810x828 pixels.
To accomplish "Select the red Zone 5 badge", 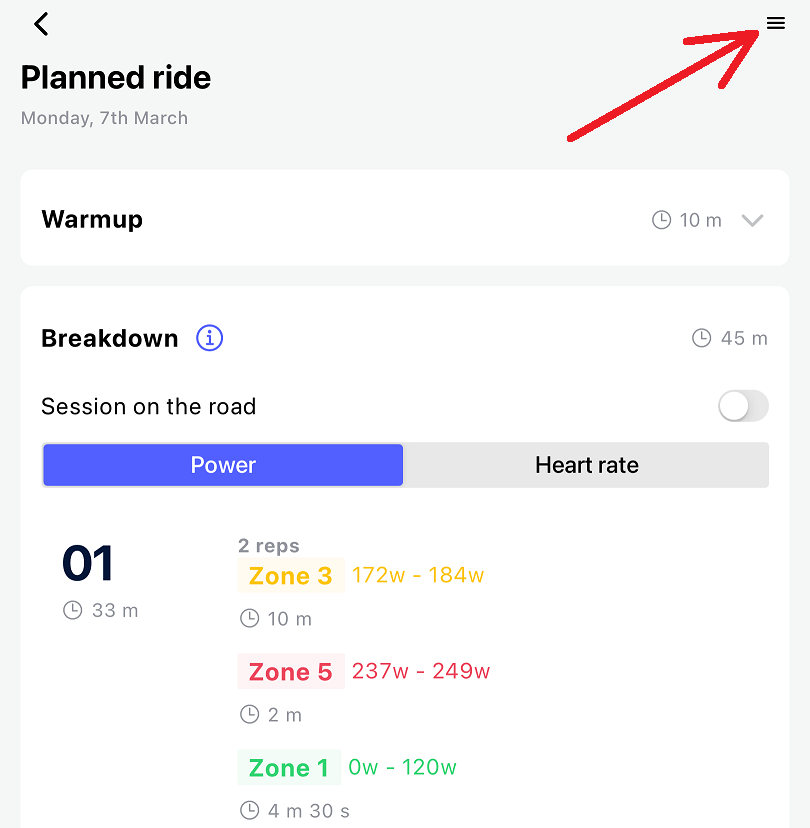I will coord(290,672).
